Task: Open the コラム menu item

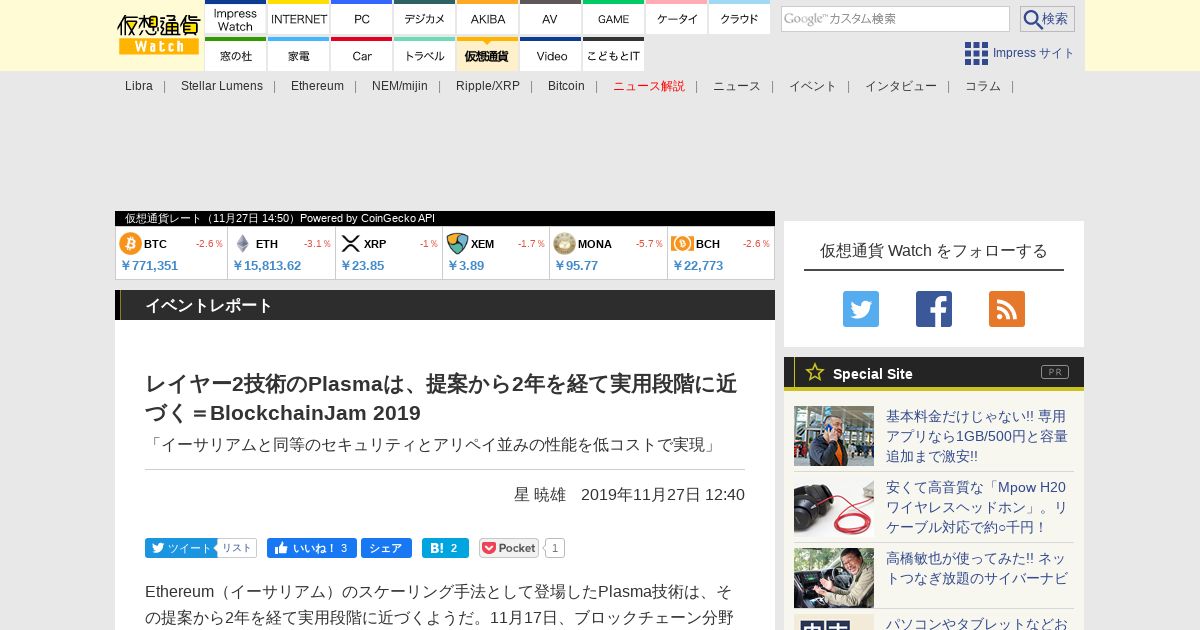Action: [983, 86]
